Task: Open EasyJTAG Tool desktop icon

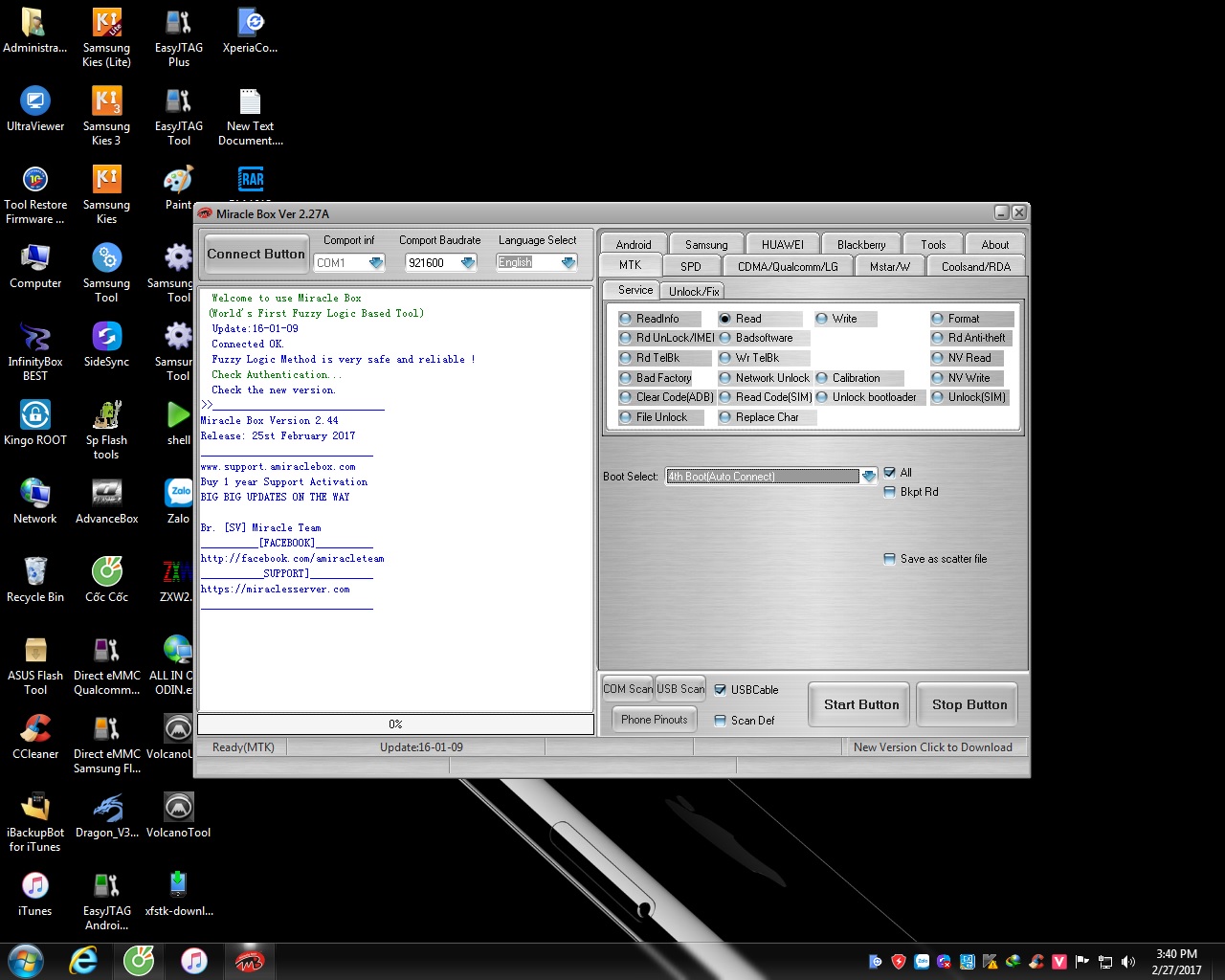Action: tap(179, 117)
